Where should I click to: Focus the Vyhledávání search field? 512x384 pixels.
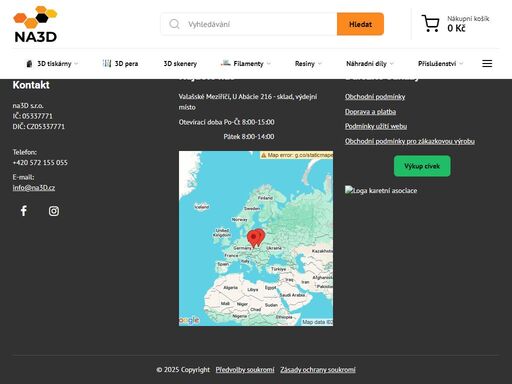pyautogui.click(x=249, y=24)
